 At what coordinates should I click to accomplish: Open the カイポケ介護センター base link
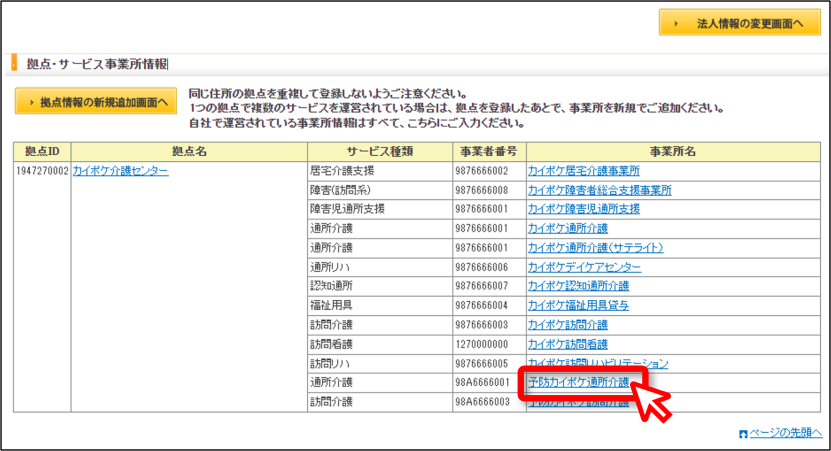point(120,171)
